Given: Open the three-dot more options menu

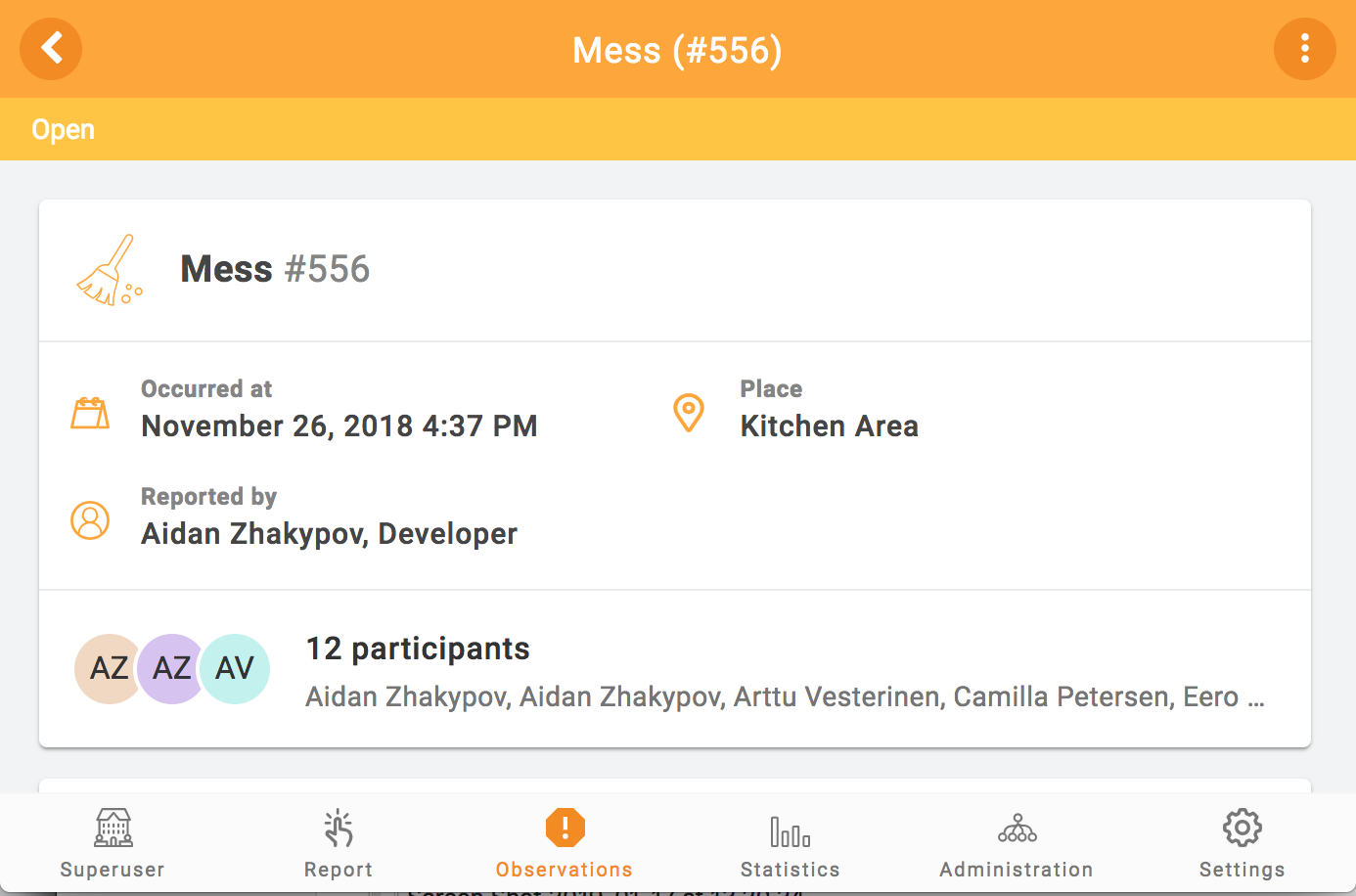Looking at the screenshot, I should (x=1304, y=49).
